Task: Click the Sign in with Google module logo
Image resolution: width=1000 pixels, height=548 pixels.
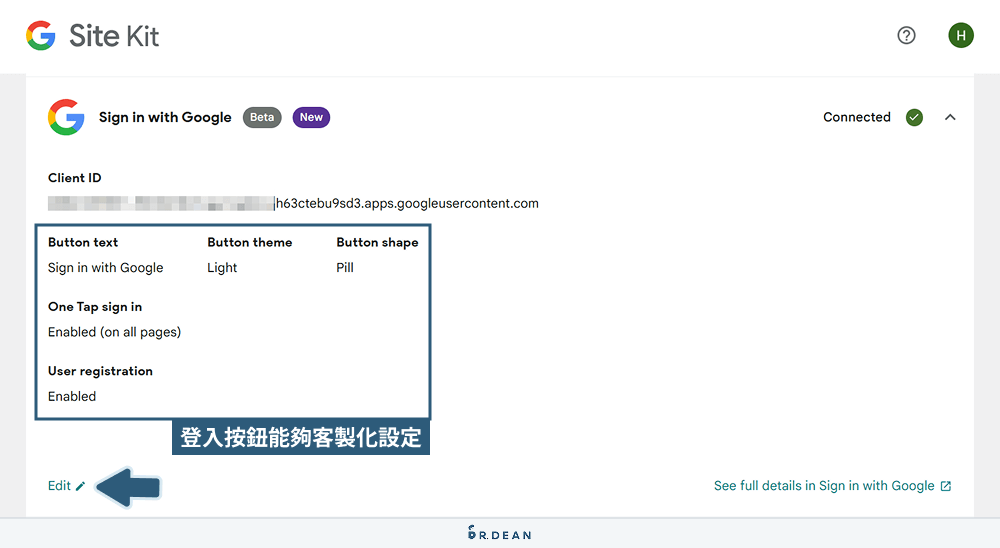Action: (66, 117)
